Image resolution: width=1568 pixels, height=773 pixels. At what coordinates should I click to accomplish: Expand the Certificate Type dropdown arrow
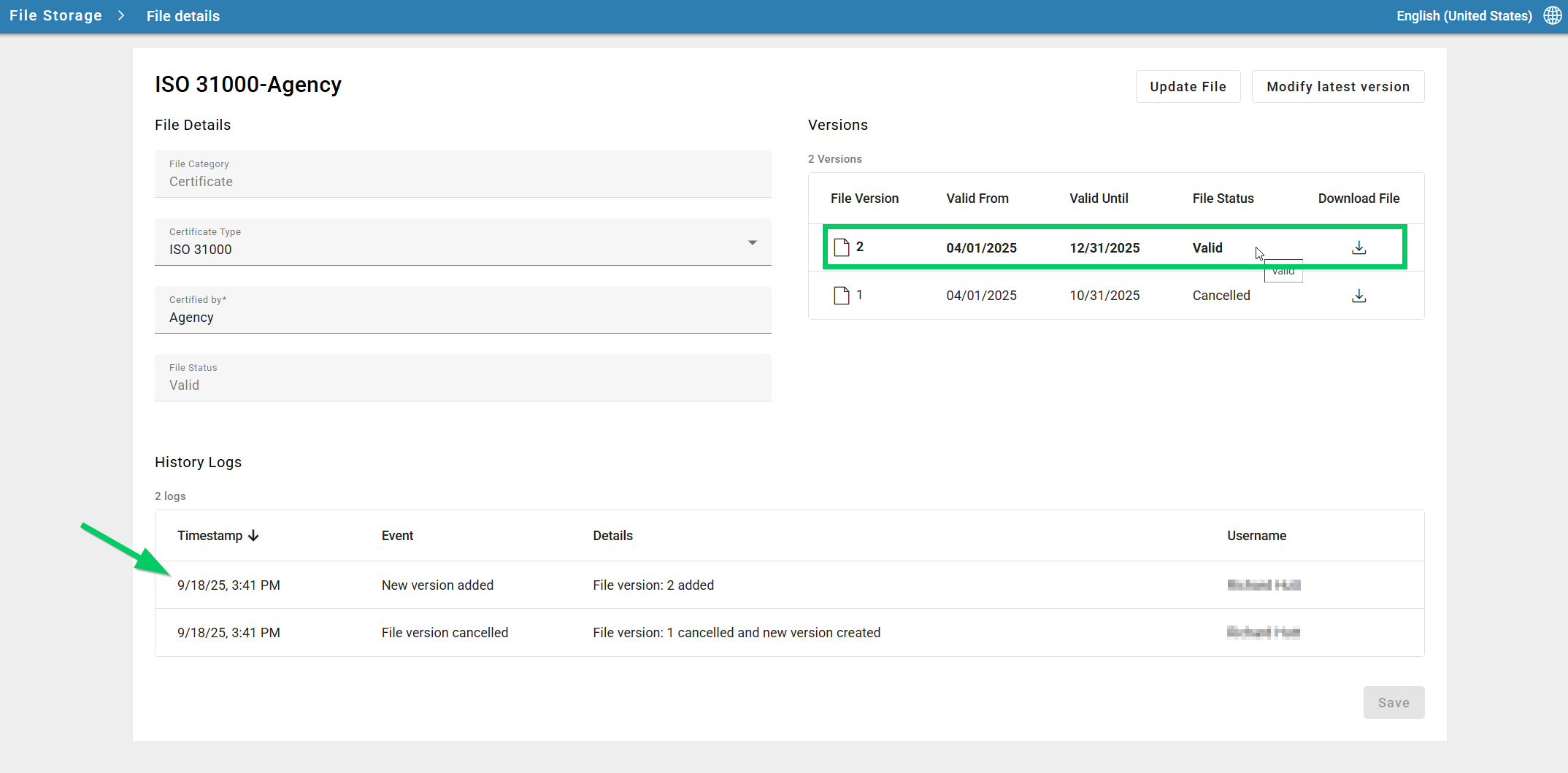click(x=752, y=242)
